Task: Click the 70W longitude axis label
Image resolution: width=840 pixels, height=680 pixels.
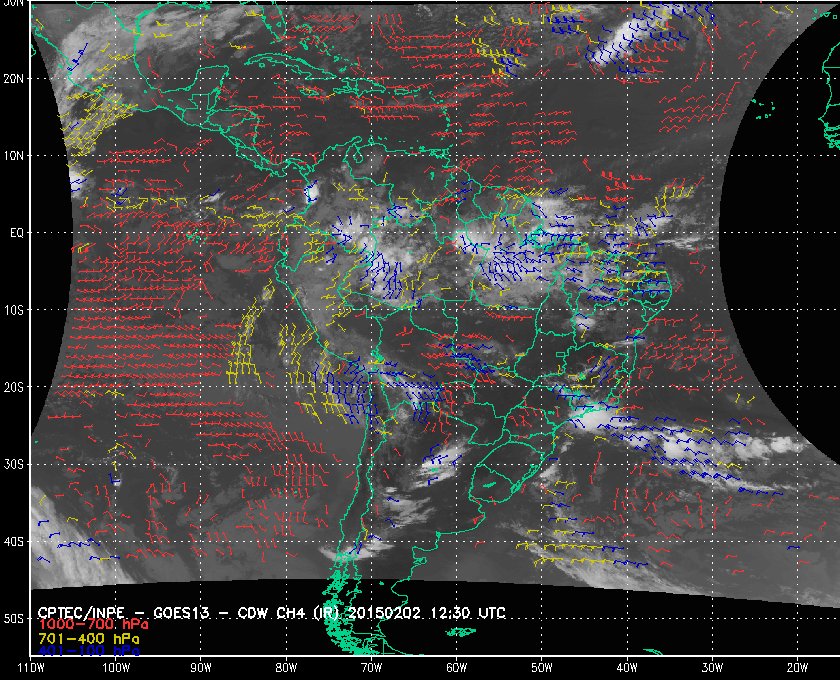Action: 371,666
